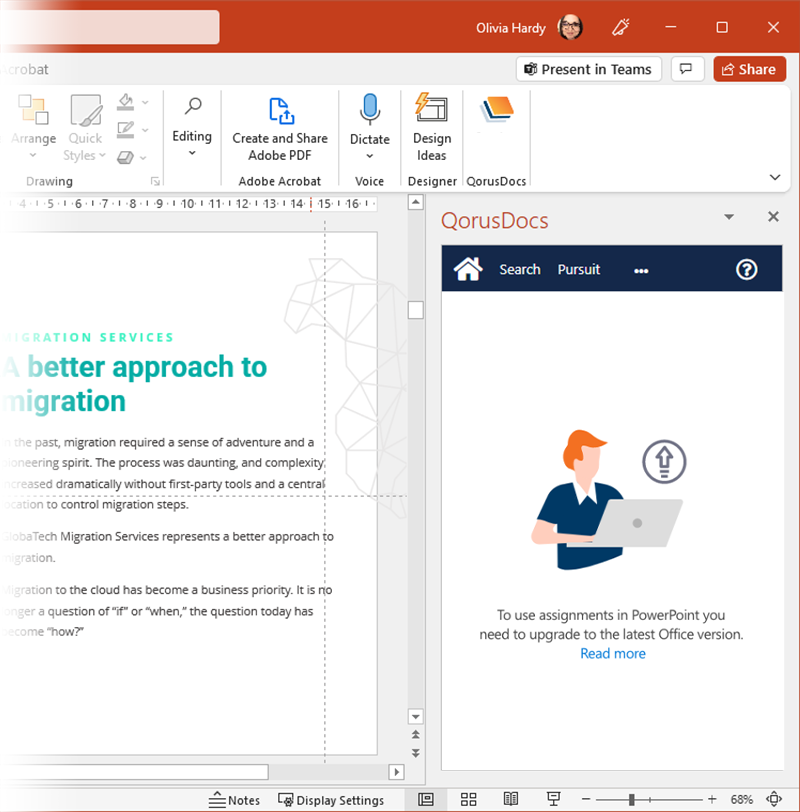Click the pen ink icon beside profile picture

(620, 27)
